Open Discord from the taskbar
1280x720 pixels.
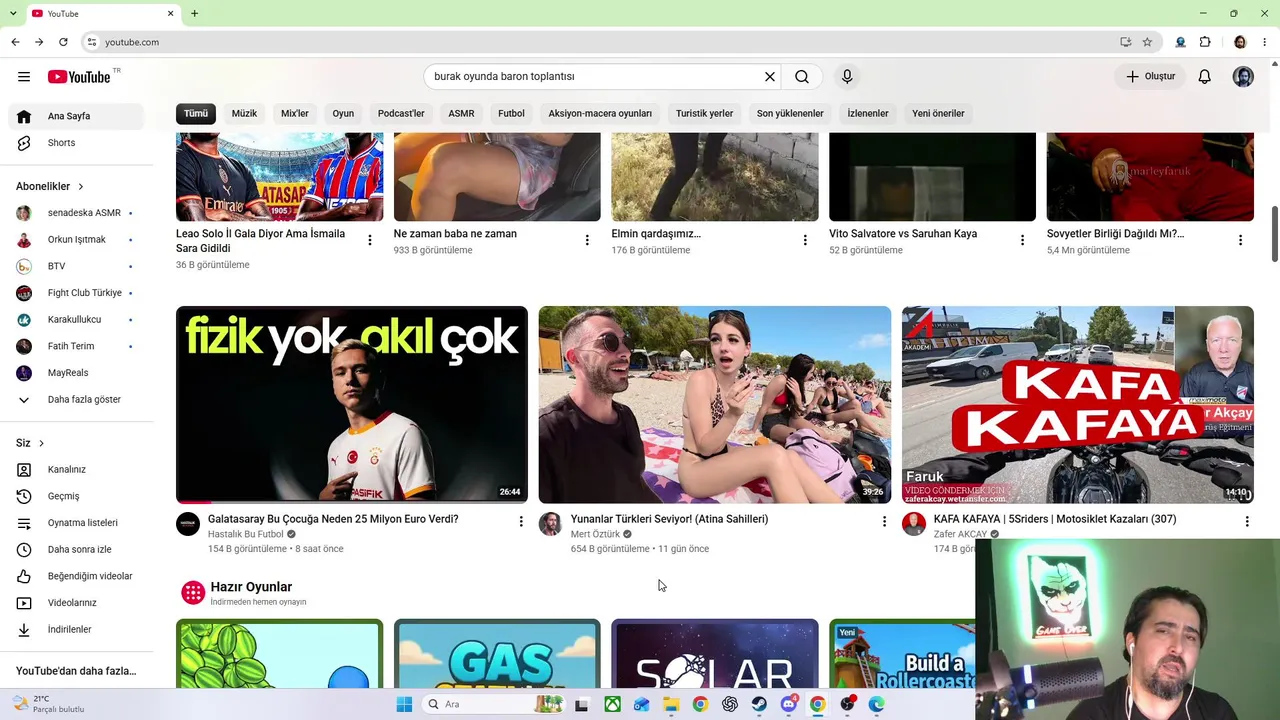click(789, 704)
